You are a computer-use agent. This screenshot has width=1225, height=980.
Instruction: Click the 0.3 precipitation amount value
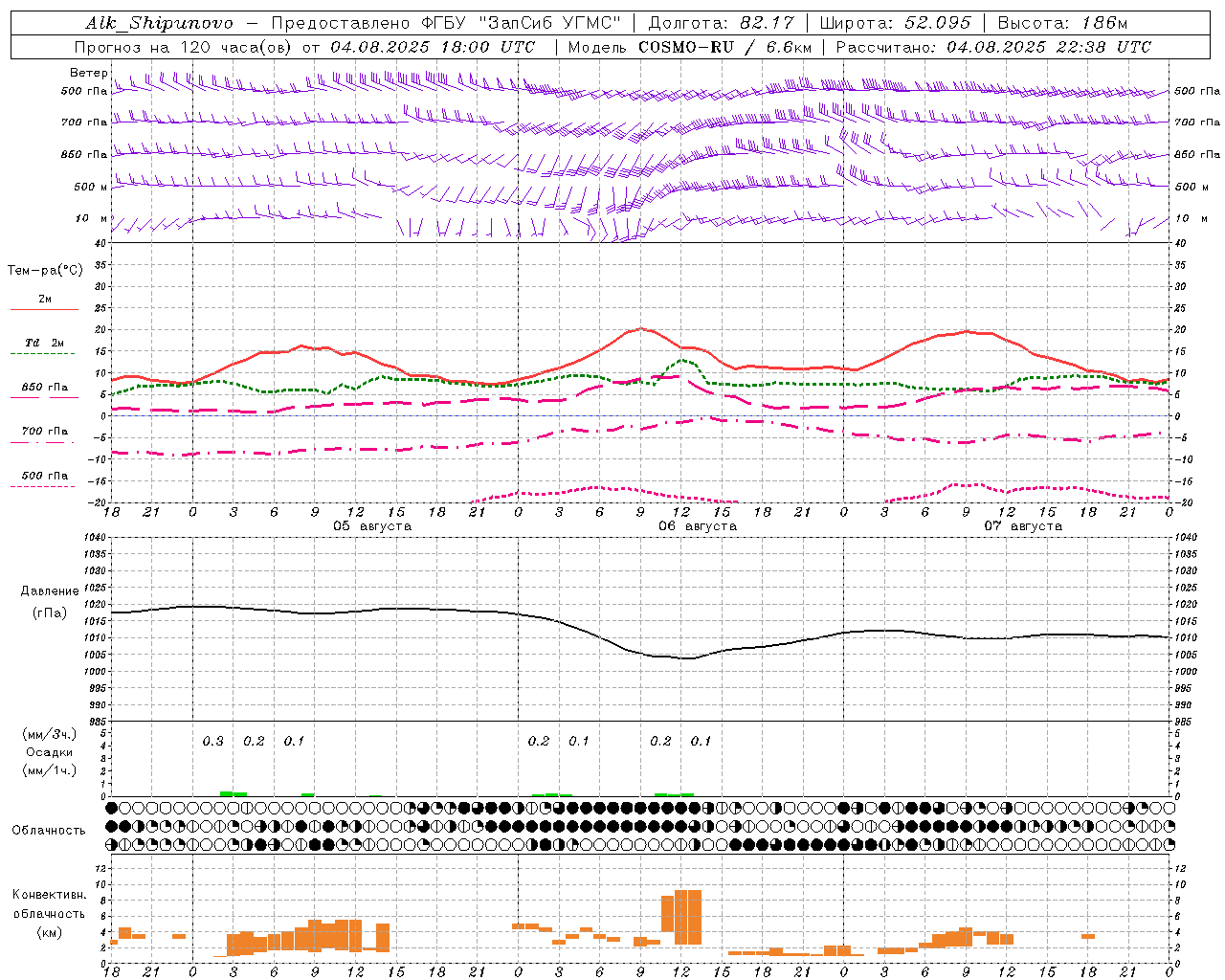(213, 742)
